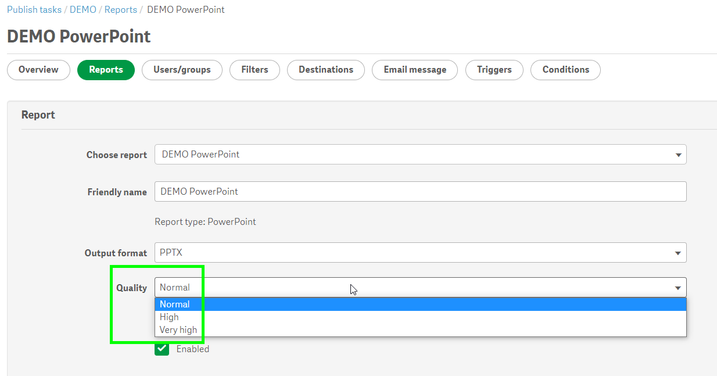Image resolution: width=717 pixels, height=376 pixels.
Task: Open the Reports breadcrumb link
Action: [x=121, y=10]
